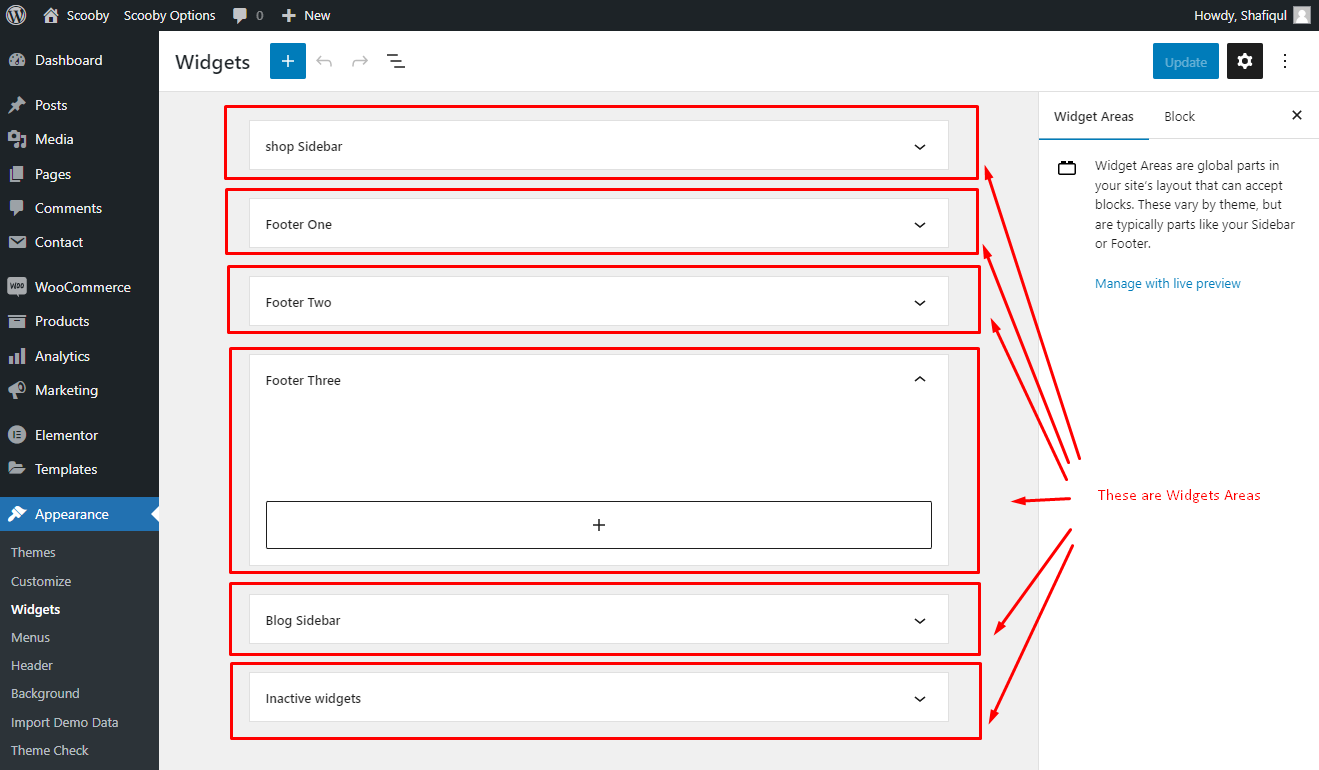Select Widgets in Appearance submenu
The height and width of the screenshot is (770, 1319).
[x=36, y=609]
